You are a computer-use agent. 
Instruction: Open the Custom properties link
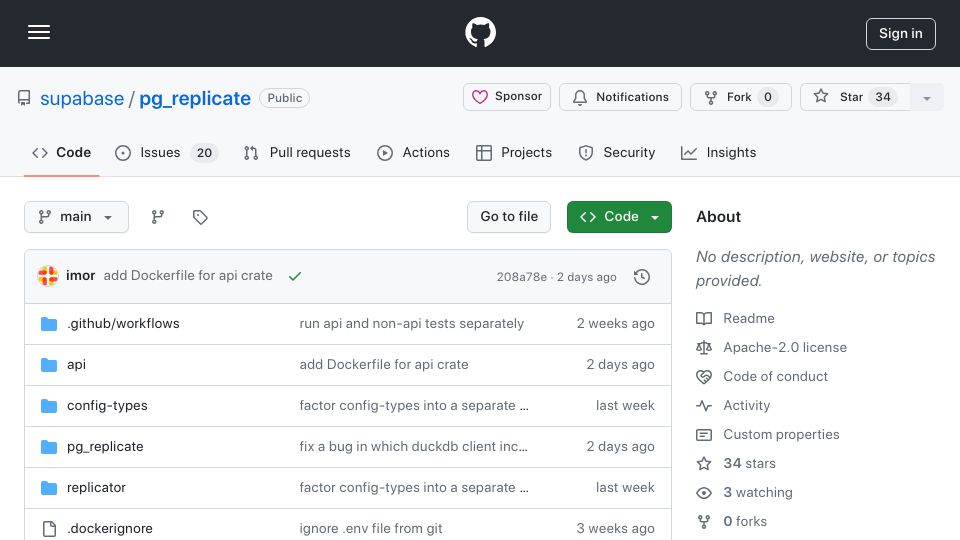781,434
